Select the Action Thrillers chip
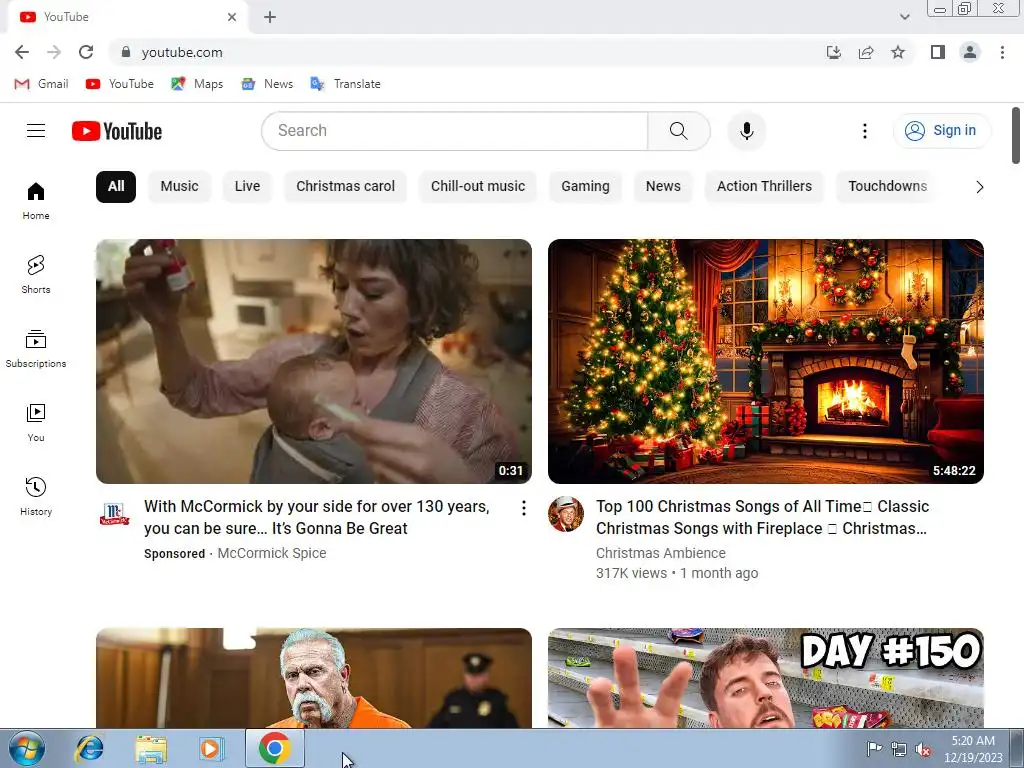Image resolution: width=1024 pixels, height=768 pixels. [764, 187]
